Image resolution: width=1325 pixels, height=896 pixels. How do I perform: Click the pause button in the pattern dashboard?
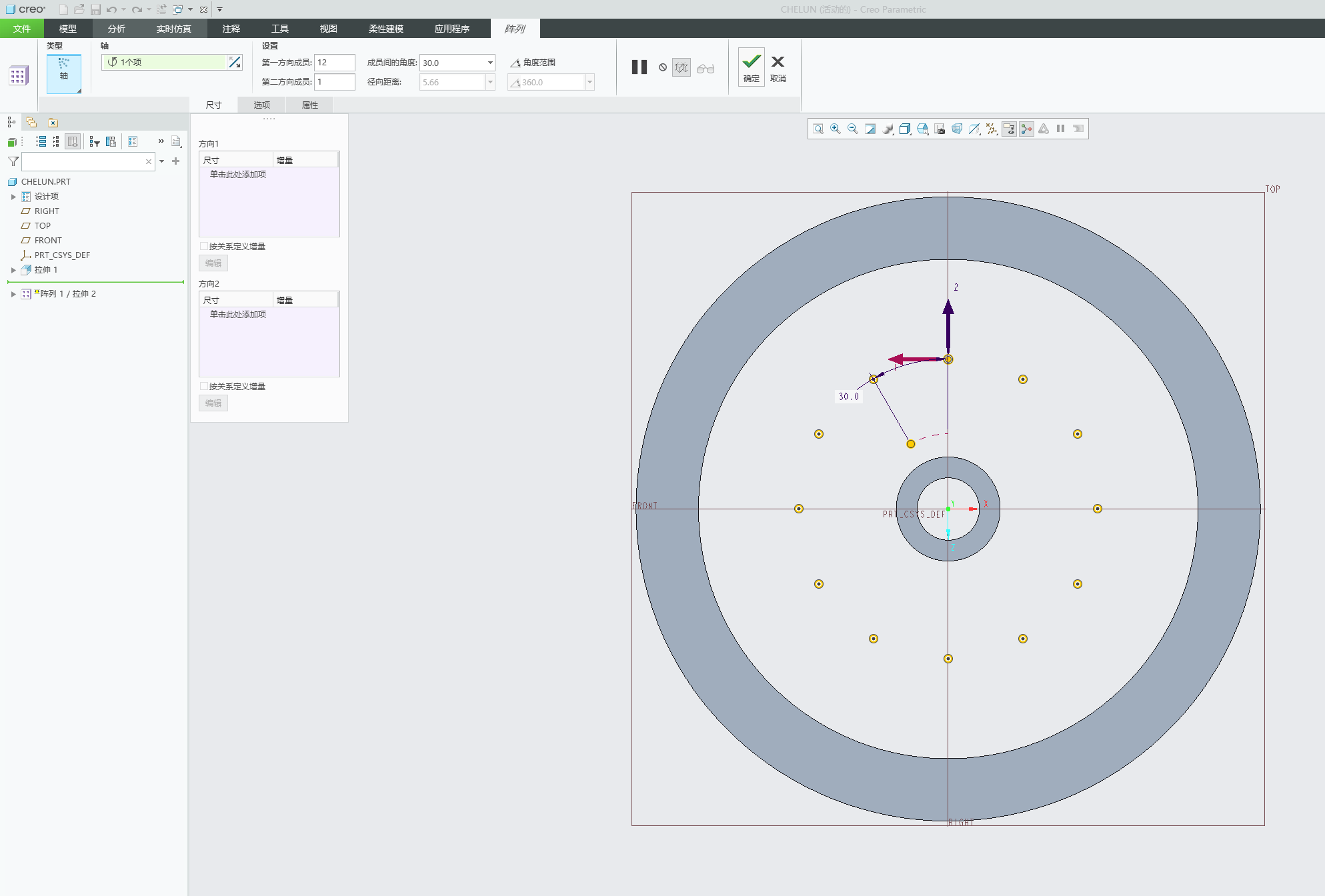pyautogui.click(x=639, y=67)
